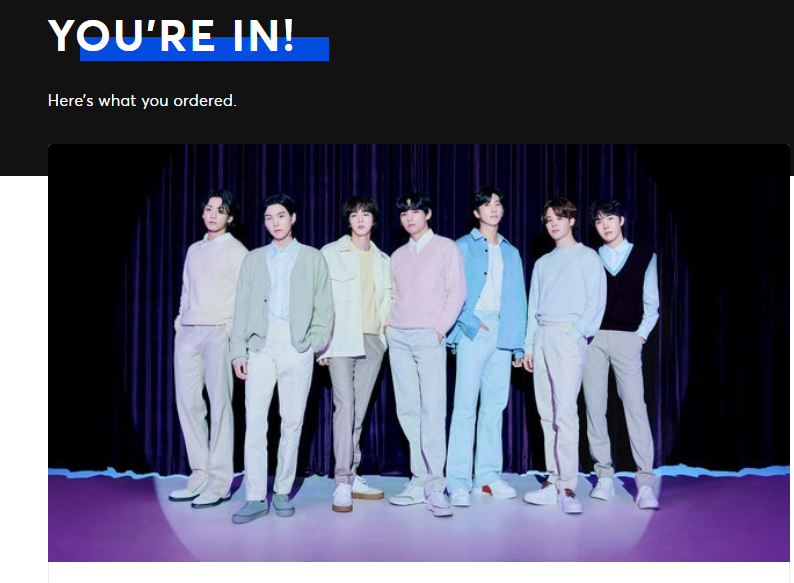Click the gray slip-on shoes in the photo

(x=263, y=508)
